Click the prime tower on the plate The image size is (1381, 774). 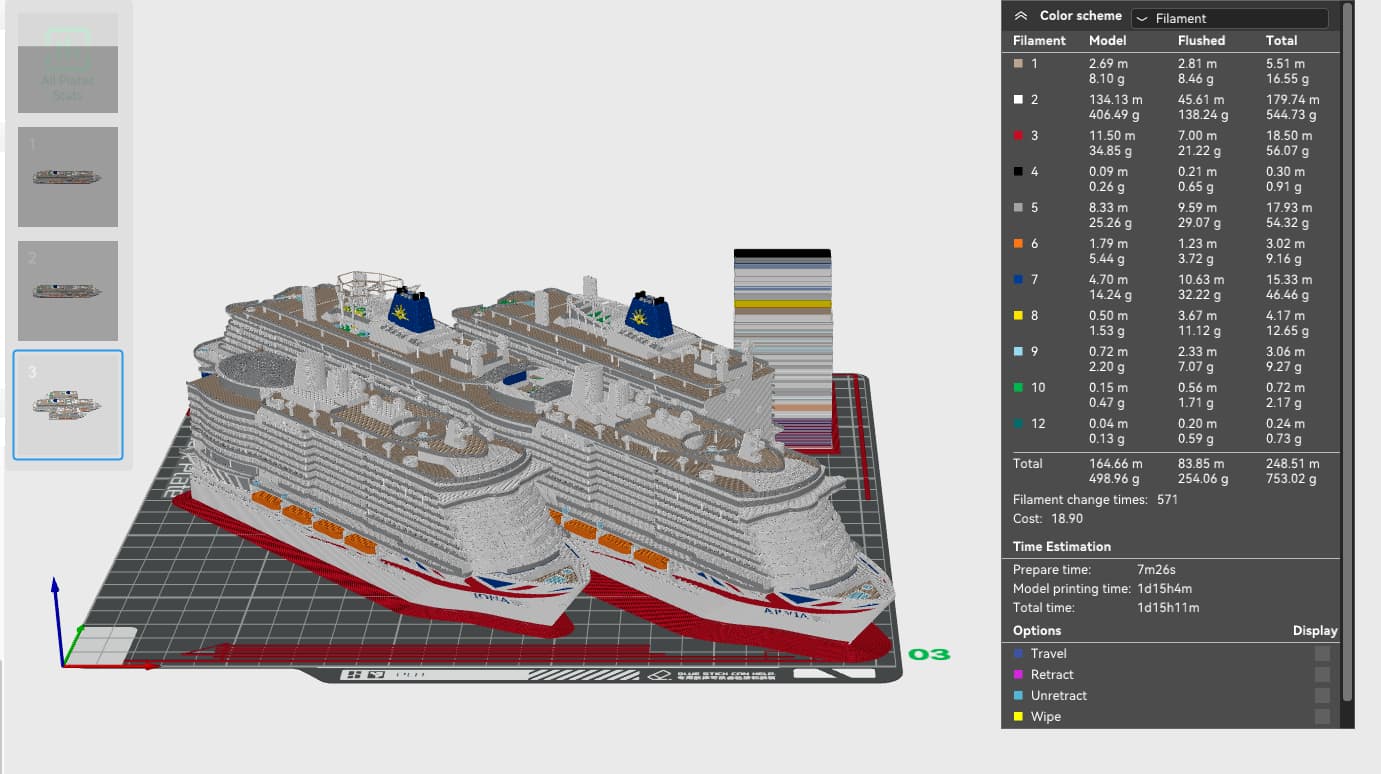pos(783,348)
